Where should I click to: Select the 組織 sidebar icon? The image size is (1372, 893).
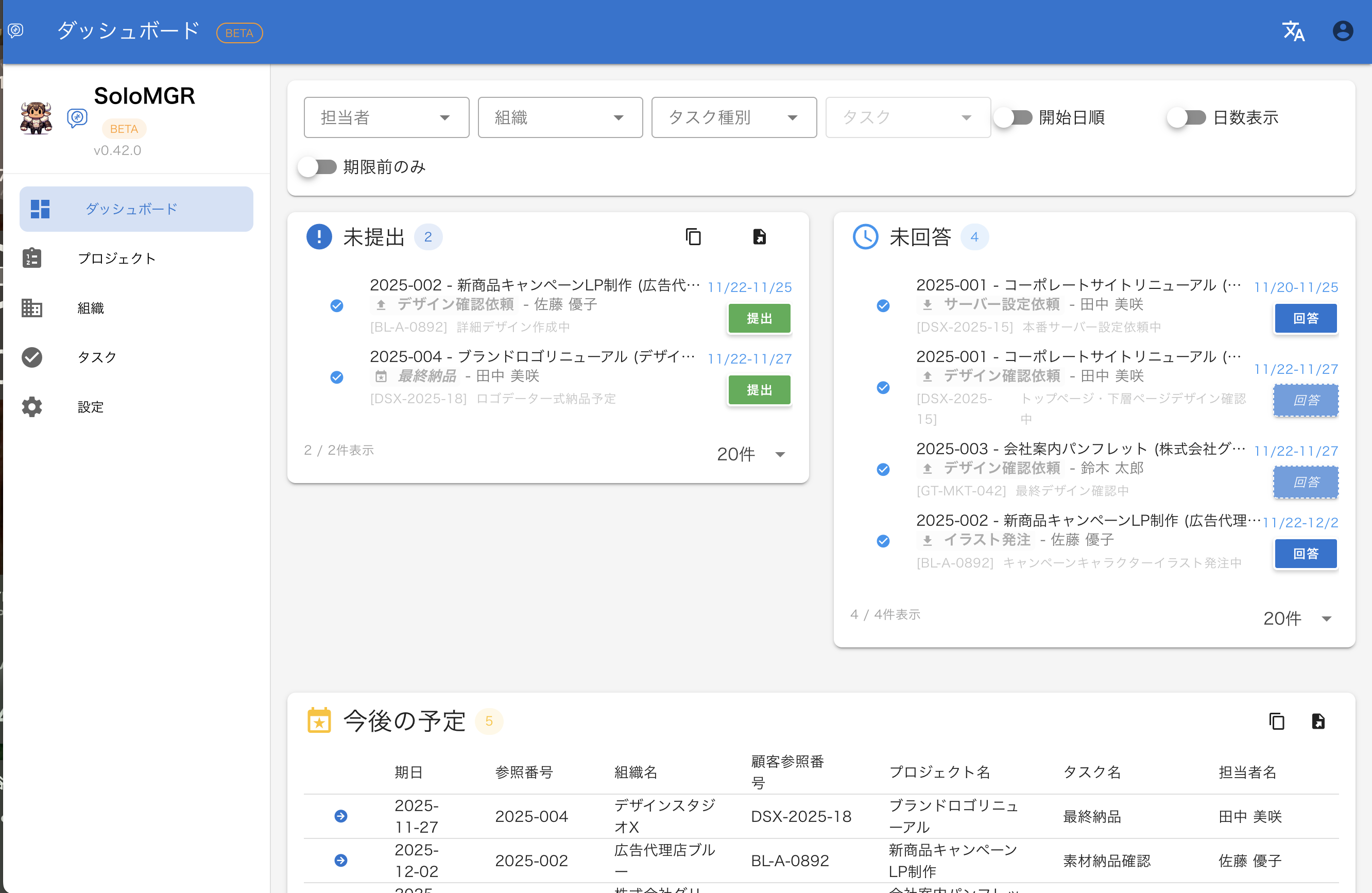(32, 308)
